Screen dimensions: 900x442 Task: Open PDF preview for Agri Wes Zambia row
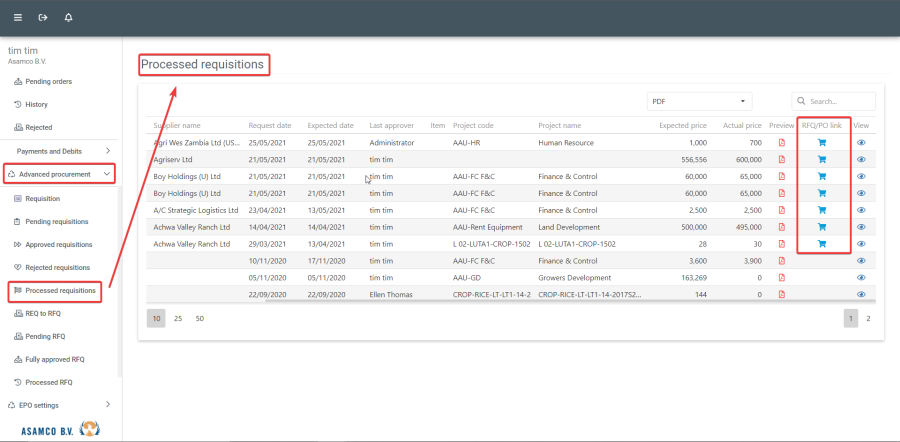click(x=782, y=143)
